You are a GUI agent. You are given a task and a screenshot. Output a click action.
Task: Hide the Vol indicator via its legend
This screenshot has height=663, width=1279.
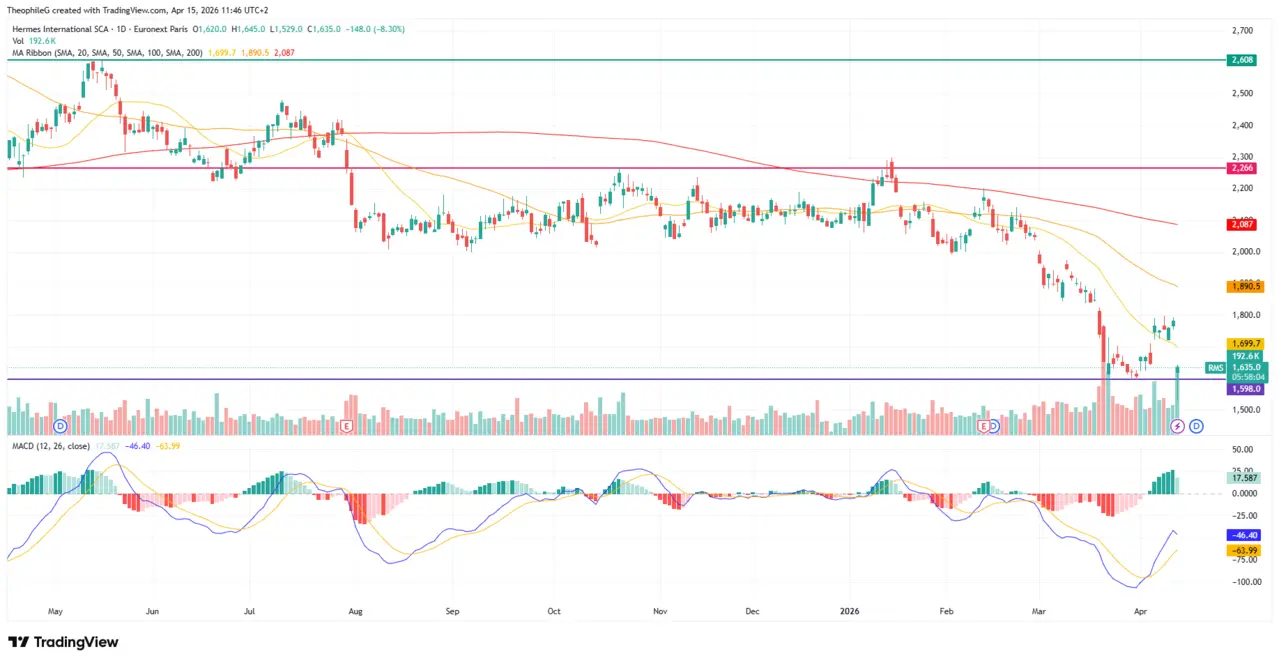click(x=20, y=40)
